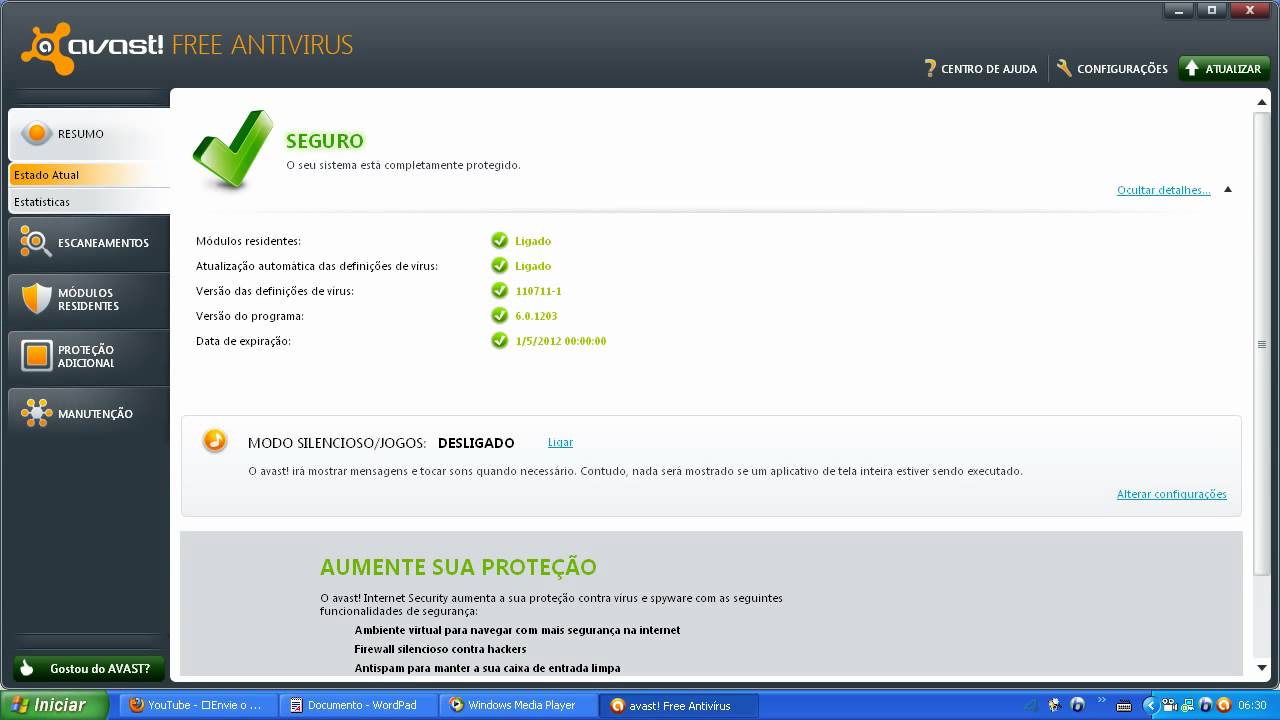Click the on-screen keyboard taskbar icon
This screenshot has height=720, width=1280.
coord(1124,705)
